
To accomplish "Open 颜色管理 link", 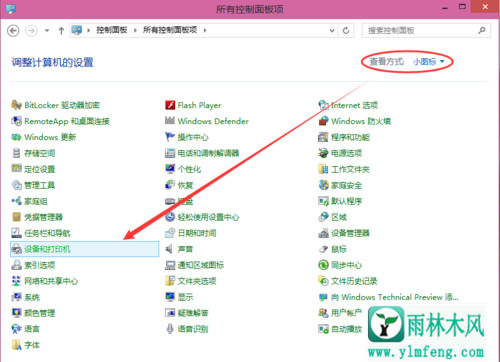I will point(40,313).
